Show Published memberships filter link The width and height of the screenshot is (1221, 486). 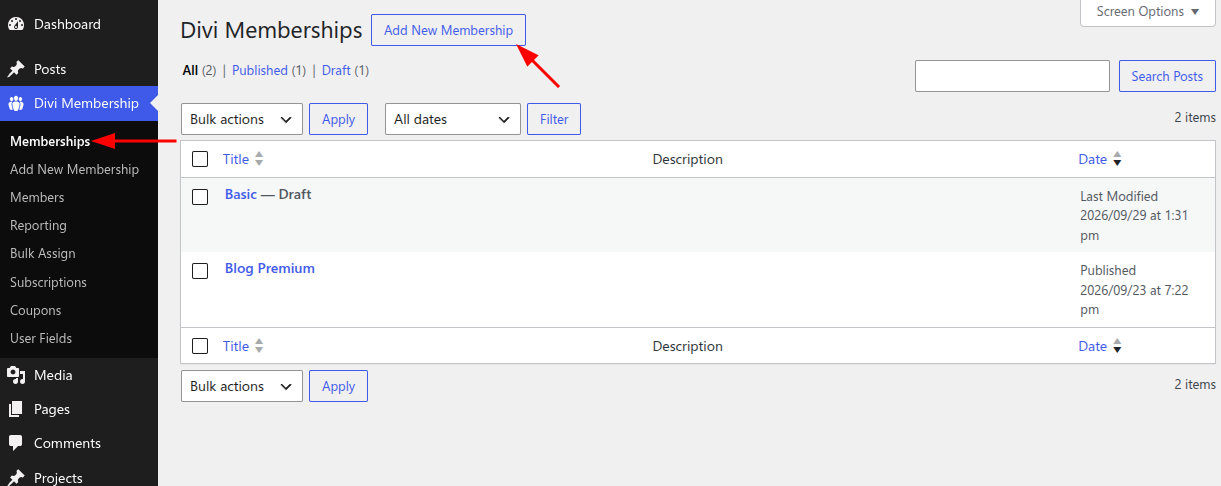pyautogui.click(x=260, y=71)
